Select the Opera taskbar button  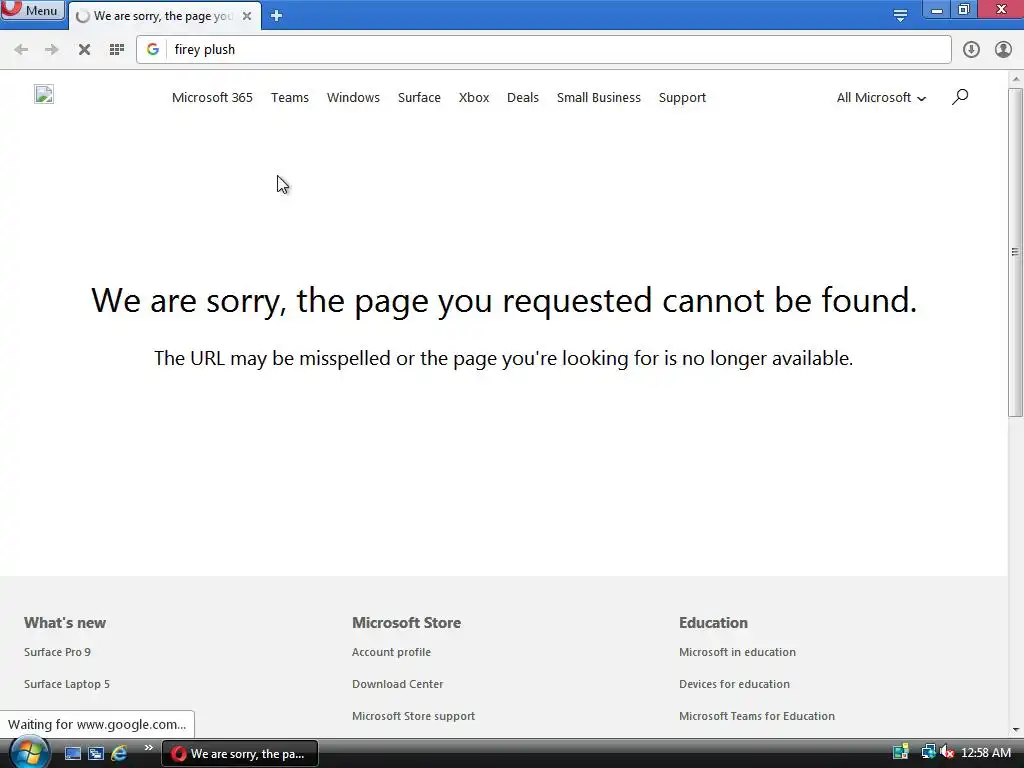[240, 754]
